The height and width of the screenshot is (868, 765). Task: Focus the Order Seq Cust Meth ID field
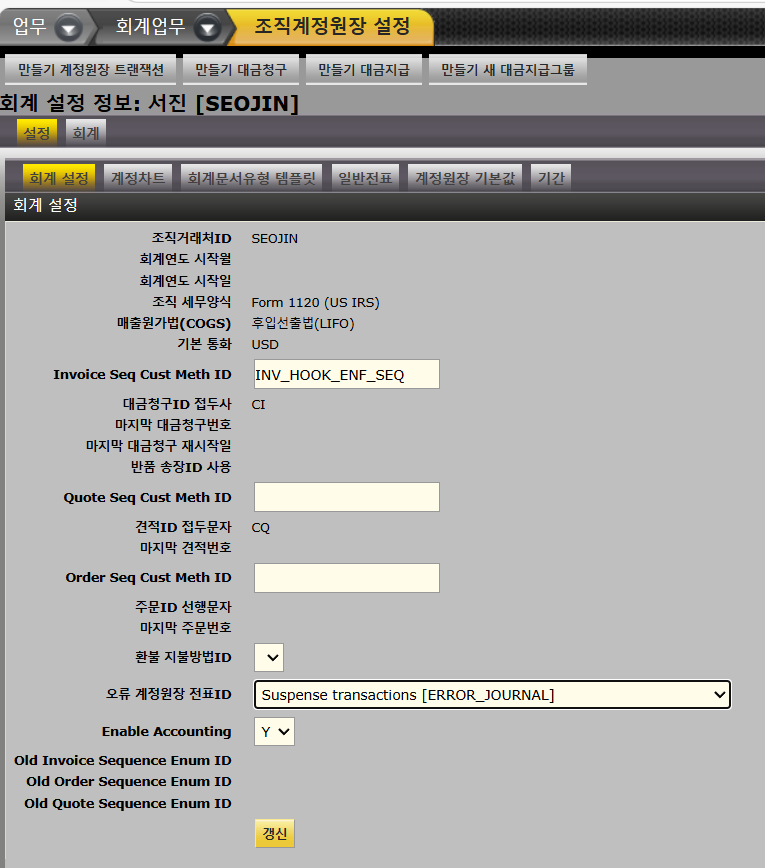click(x=347, y=578)
